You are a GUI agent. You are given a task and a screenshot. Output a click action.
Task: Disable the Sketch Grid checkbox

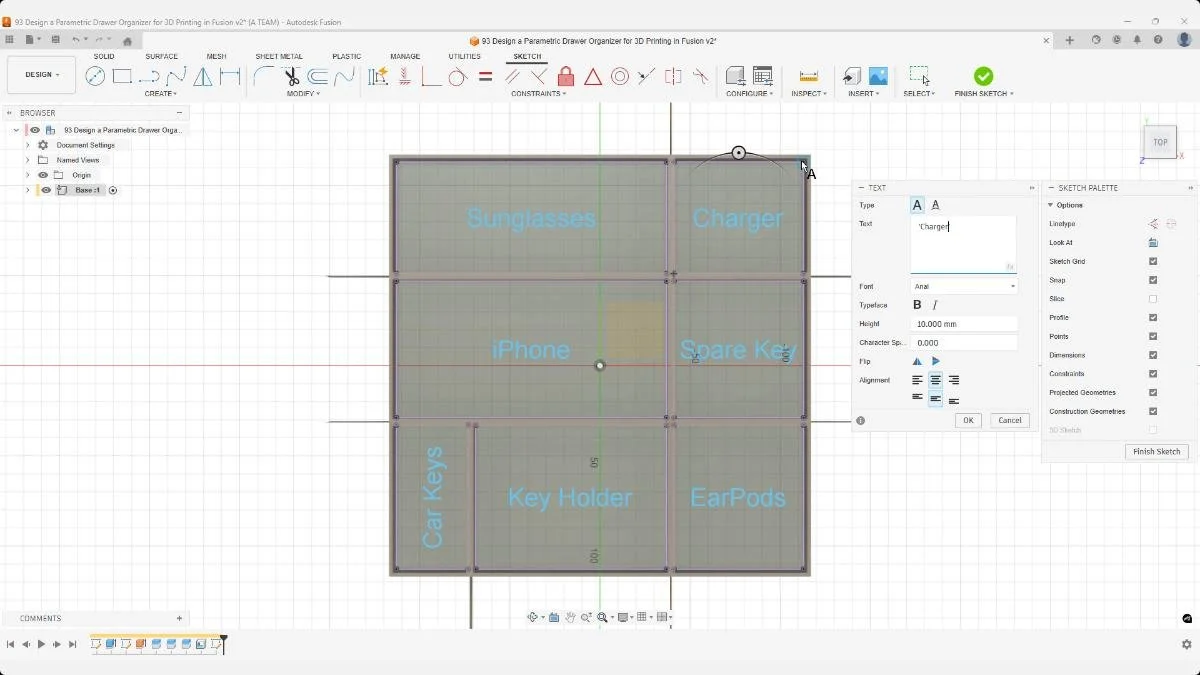pos(1153,261)
